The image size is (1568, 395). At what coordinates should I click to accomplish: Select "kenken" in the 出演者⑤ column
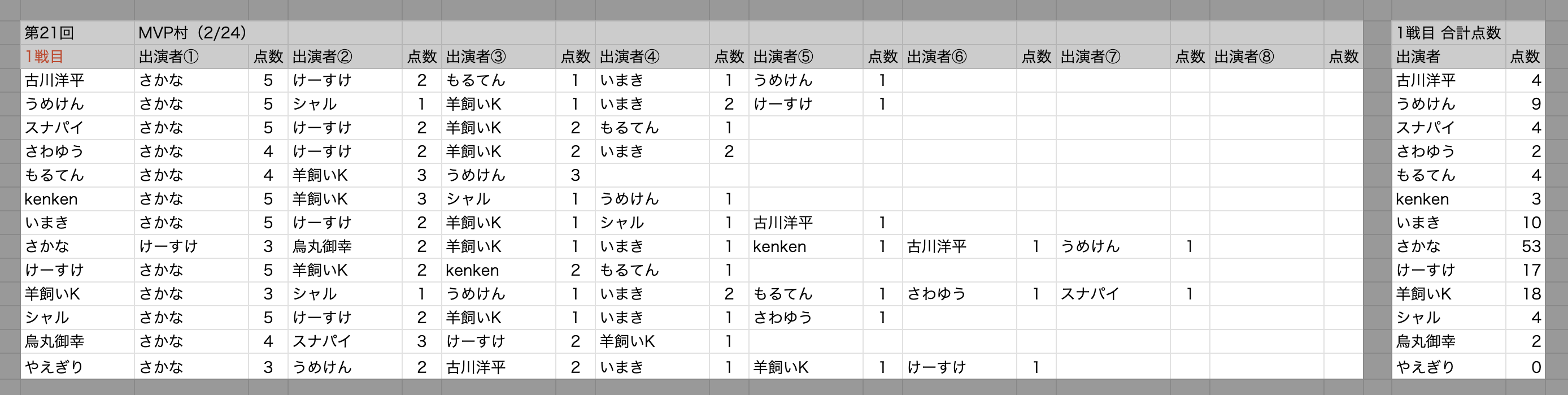click(779, 246)
